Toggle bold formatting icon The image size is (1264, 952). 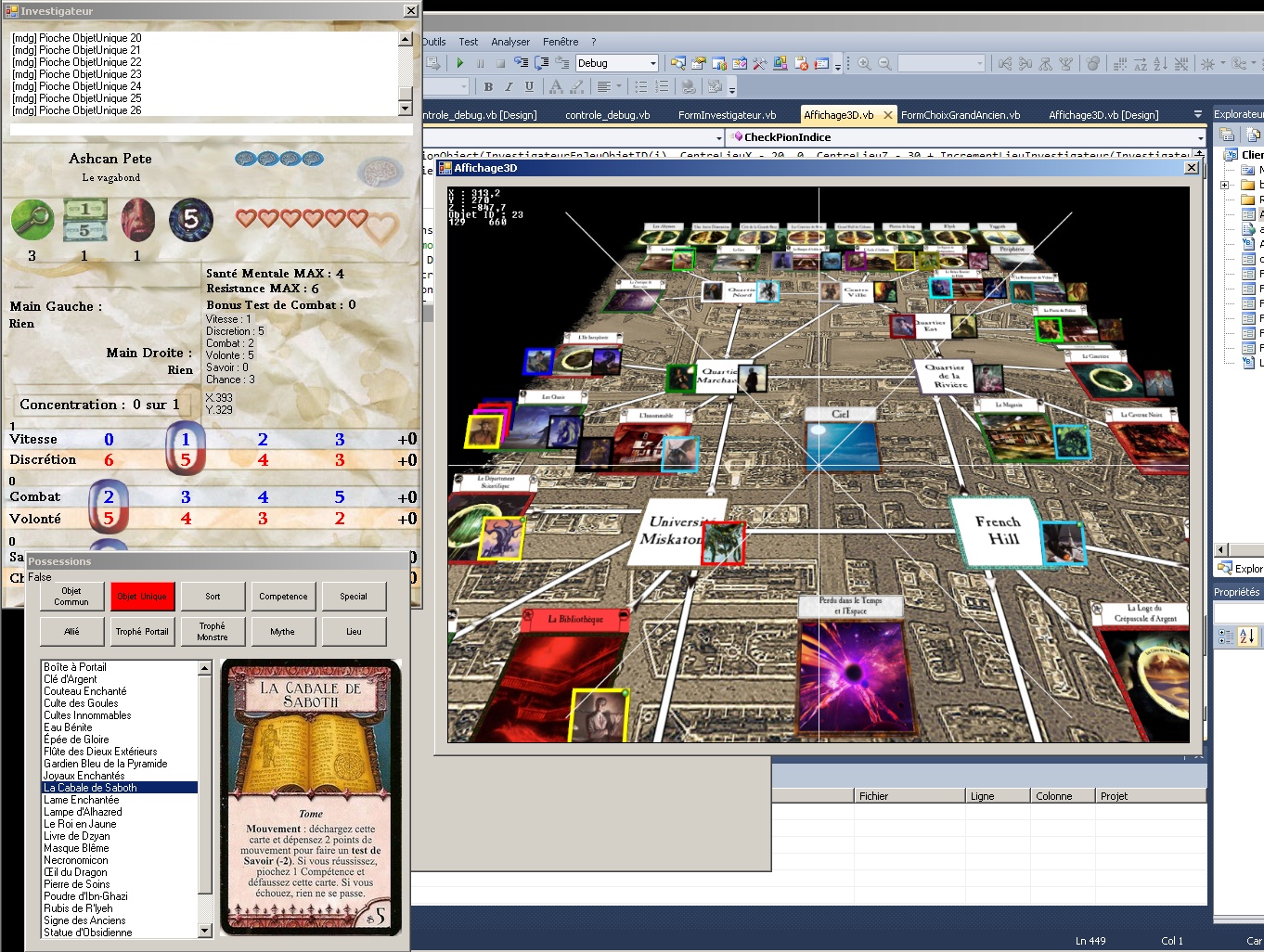tap(488, 86)
